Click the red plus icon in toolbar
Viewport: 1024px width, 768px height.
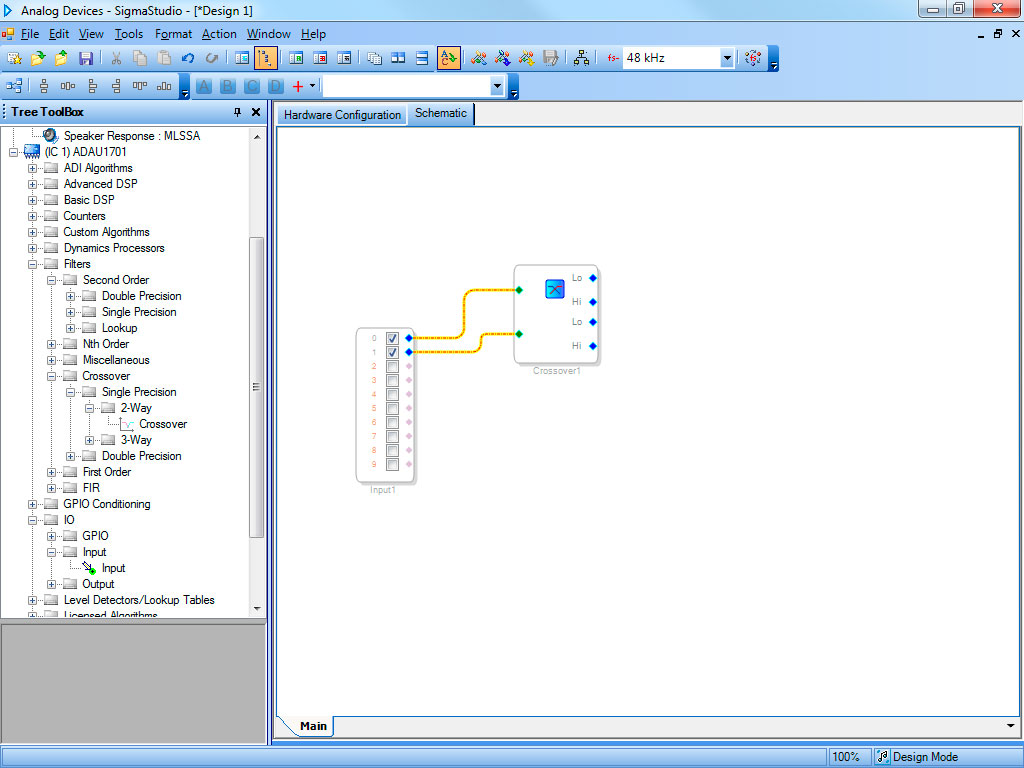click(297, 87)
